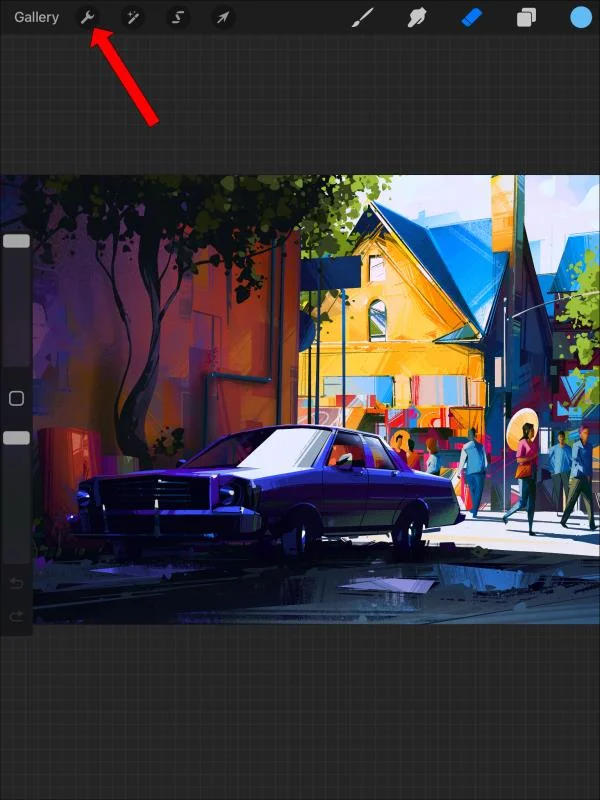This screenshot has height=800, width=600.
Task: Adjust the brush size slider handle
Action: [16, 241]
